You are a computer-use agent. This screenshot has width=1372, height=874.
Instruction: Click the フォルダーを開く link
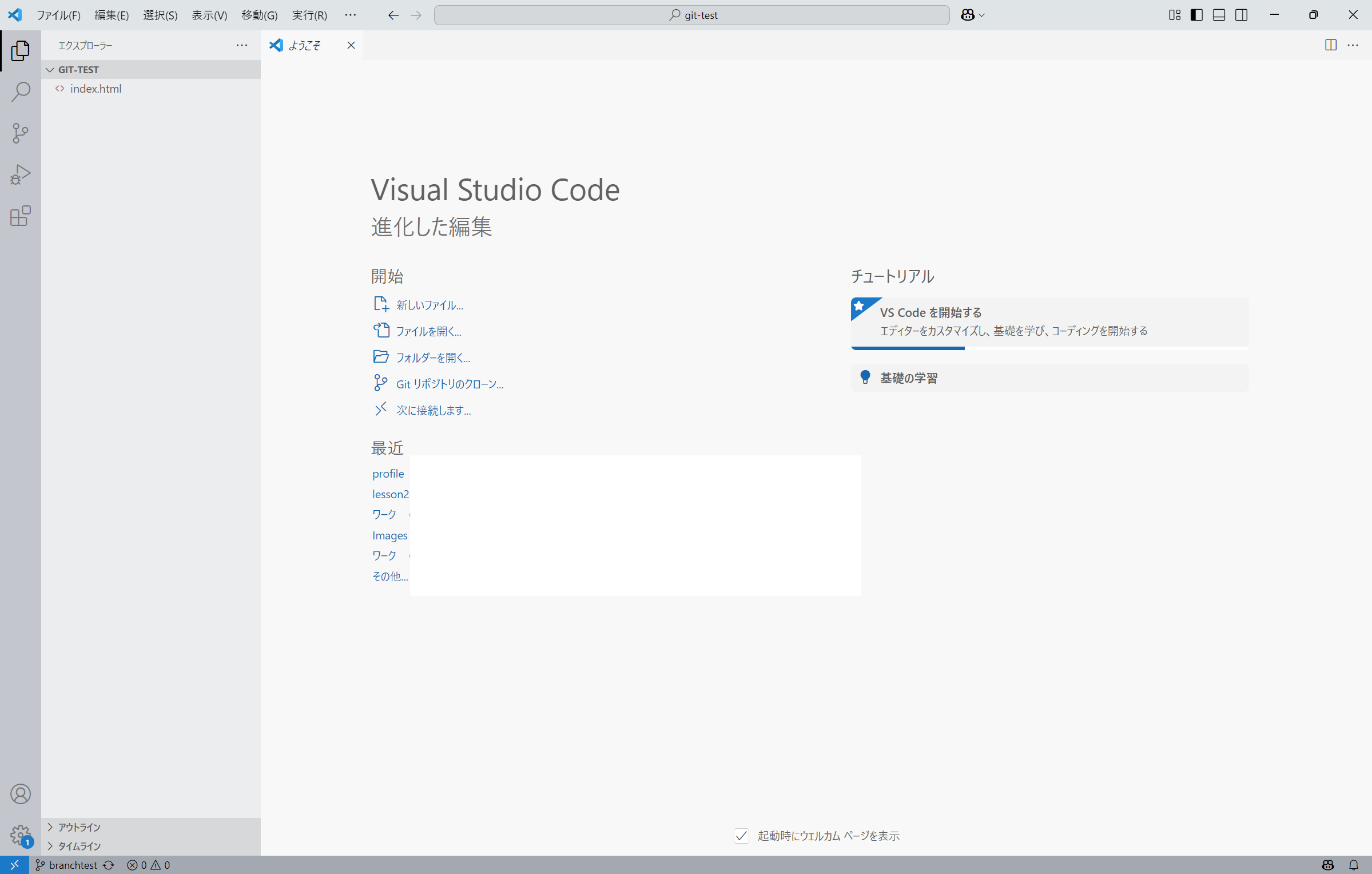tap(433, 357)
